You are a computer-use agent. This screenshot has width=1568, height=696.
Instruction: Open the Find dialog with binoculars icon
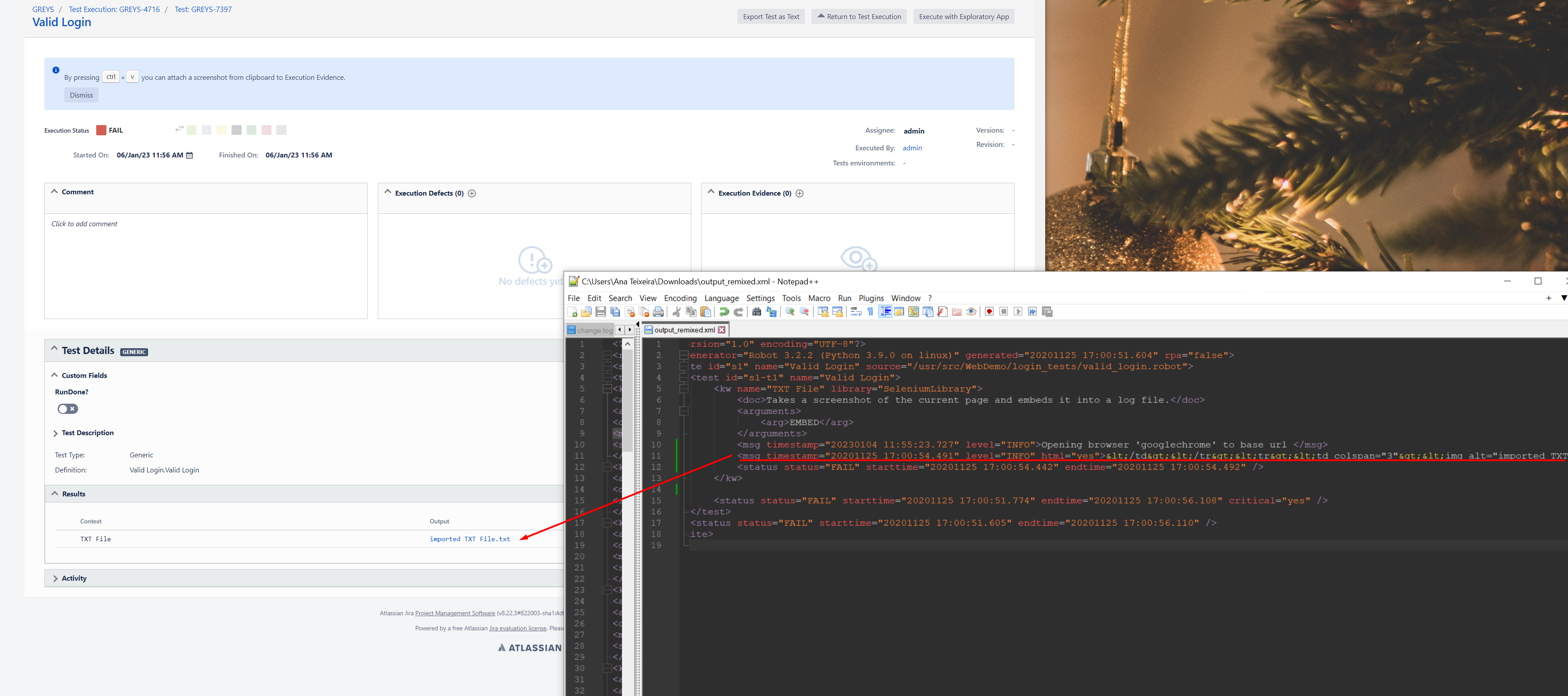point(757,311)
